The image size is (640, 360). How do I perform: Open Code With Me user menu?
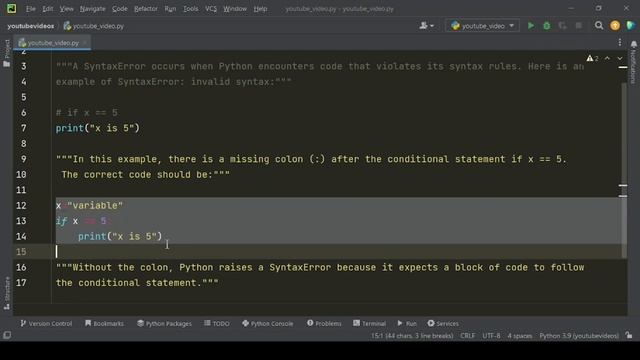coord(427,26)
